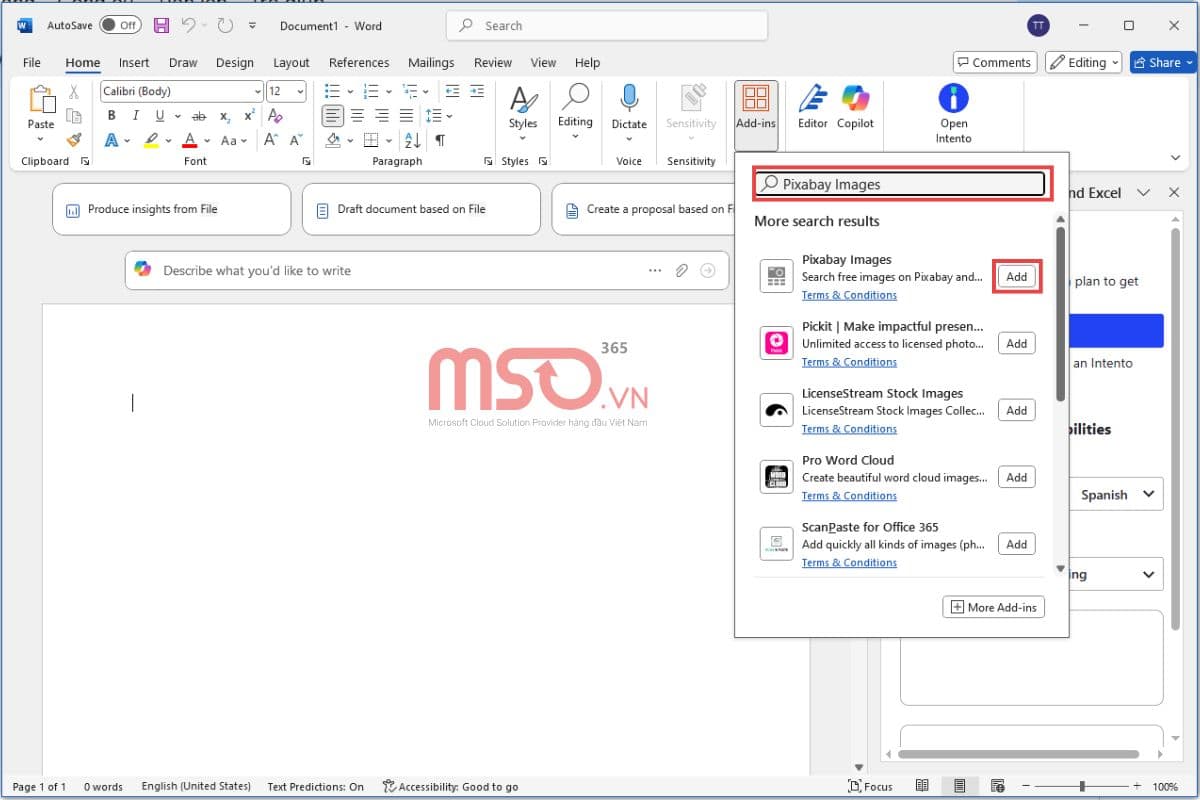Click the Cut scissors icon
This screenshot has height=800, width=1200.
(x=74, y=92)
